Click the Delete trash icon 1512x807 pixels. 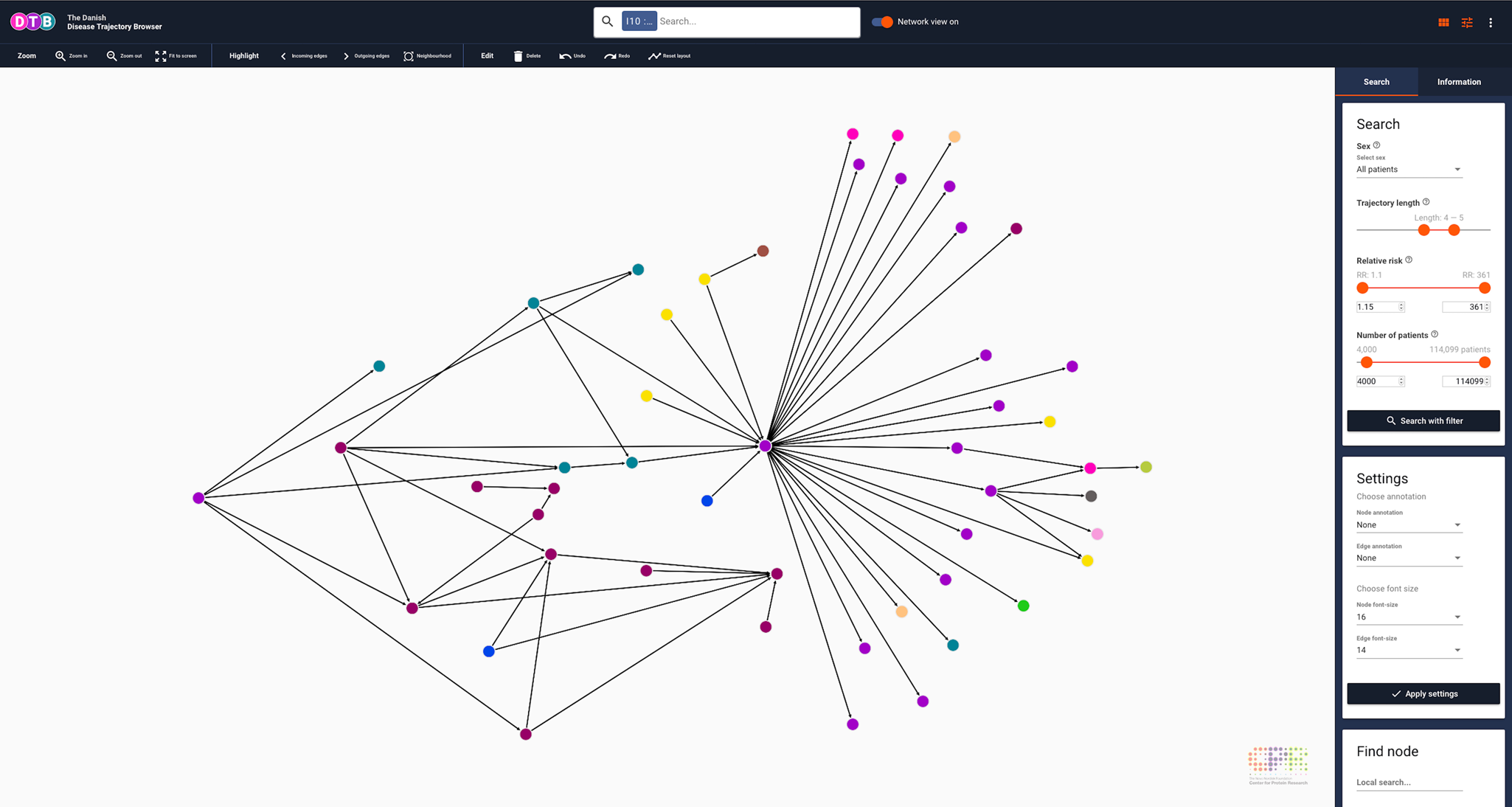(518, 56)
